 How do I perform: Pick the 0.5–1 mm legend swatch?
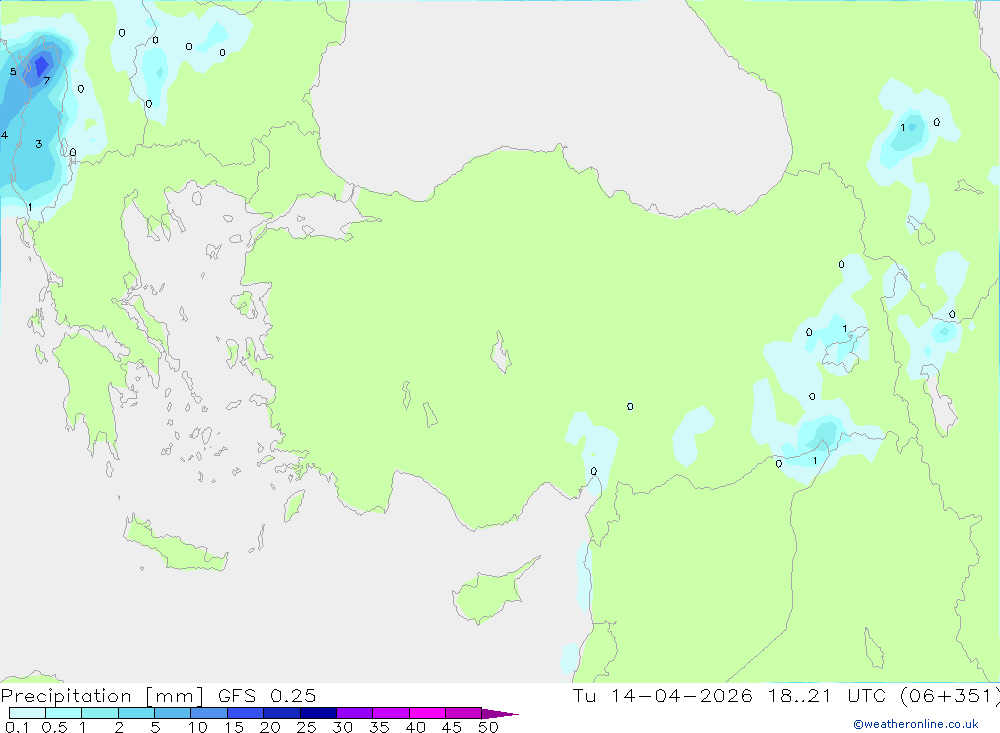[64, 713]
